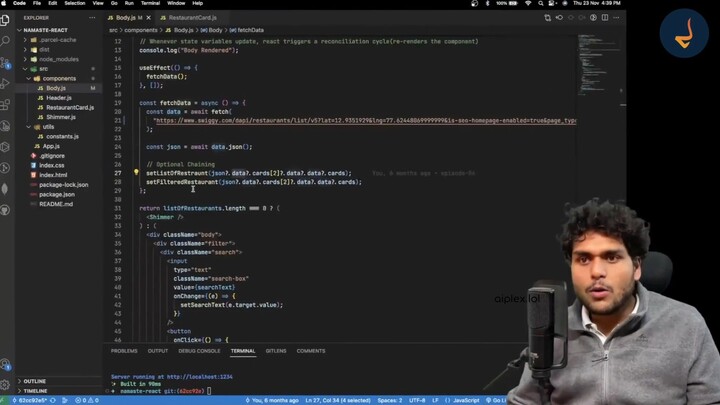Click the localhost:1234 link in terminal
Screen dimensions: 720x405
click(x=200, y=377)
